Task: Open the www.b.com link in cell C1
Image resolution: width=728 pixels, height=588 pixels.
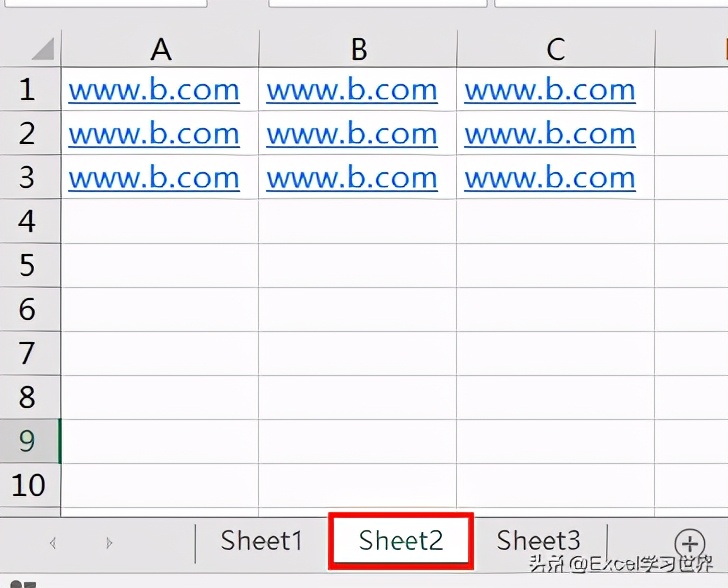Action: pyautogui.click(x=550, y=90)
